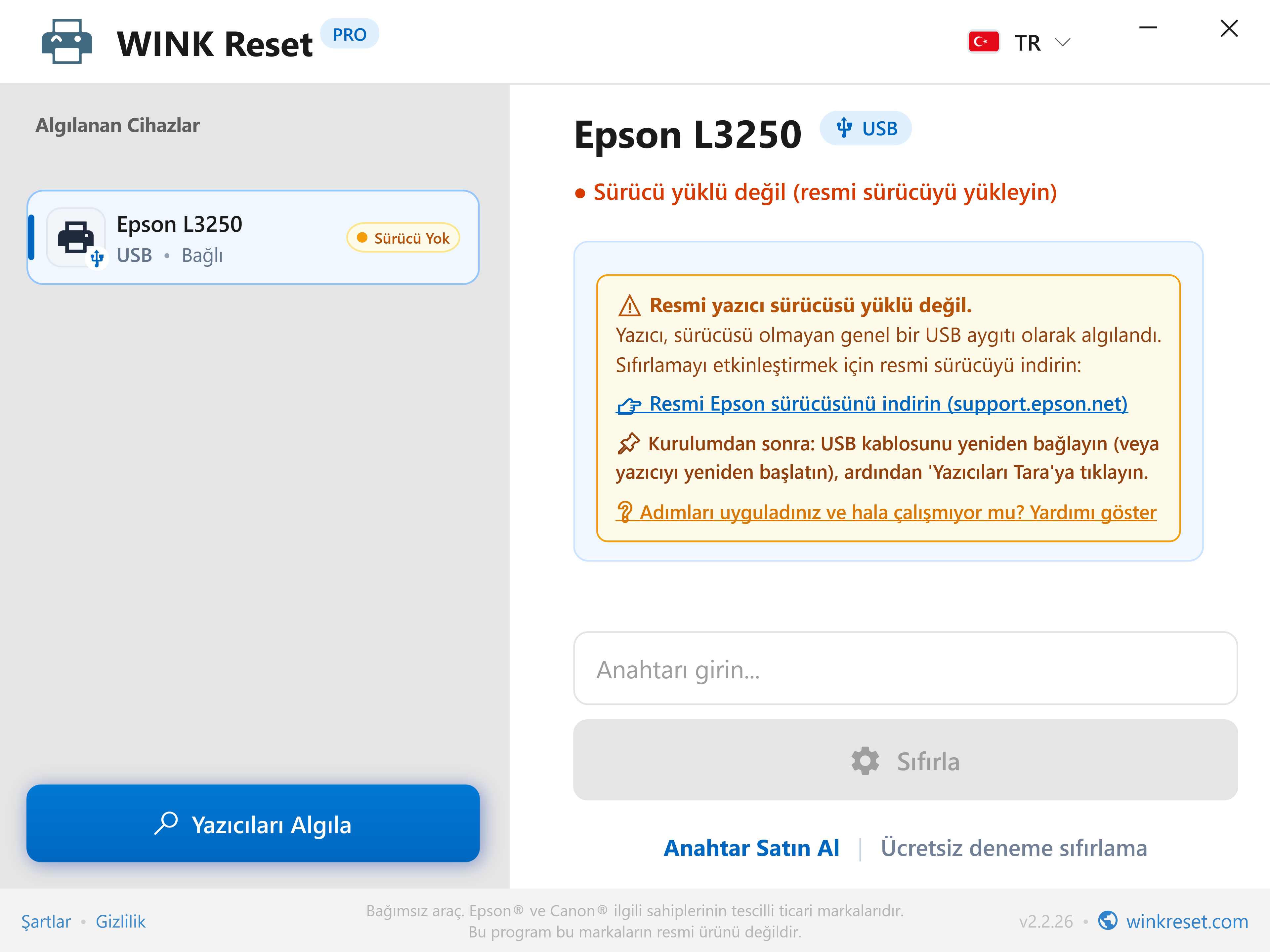Click the USB connection badge by Epson L3250 title
This screenshot has height=952, width=1270.
865,128
